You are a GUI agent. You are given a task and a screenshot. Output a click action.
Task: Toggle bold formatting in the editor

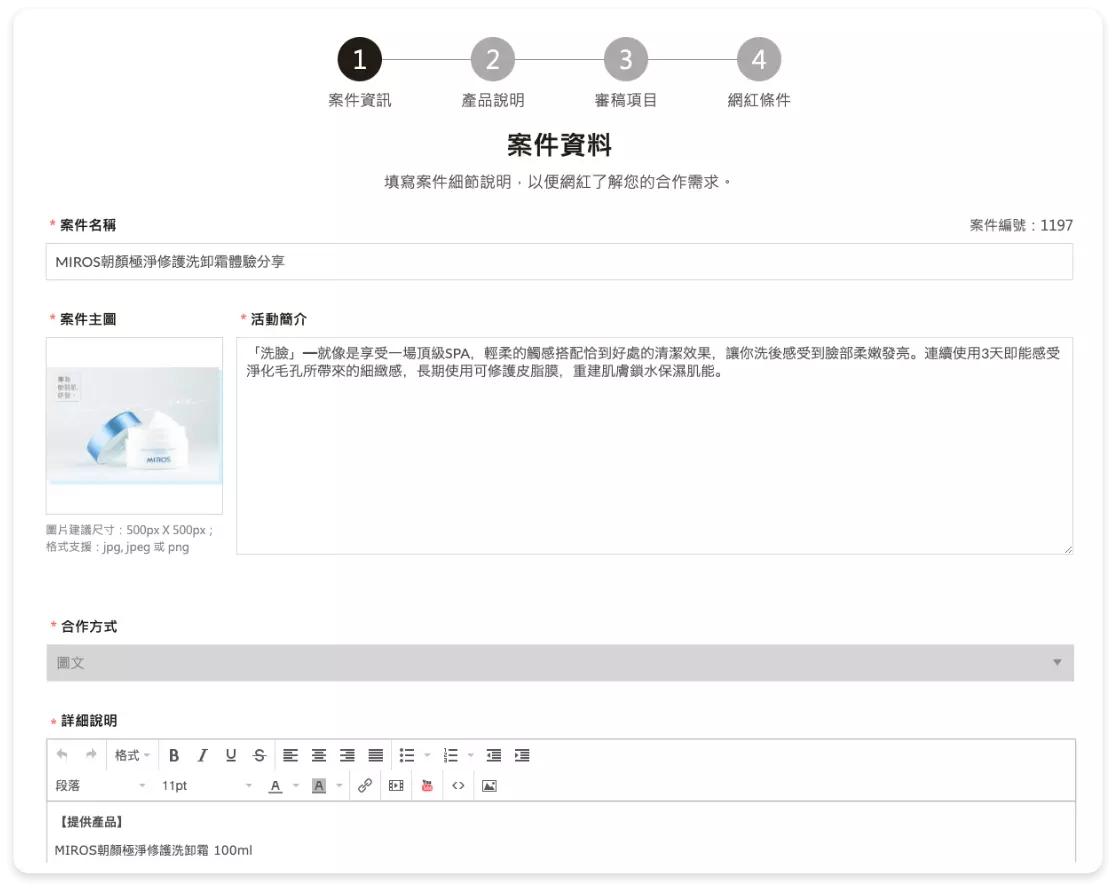175,755
